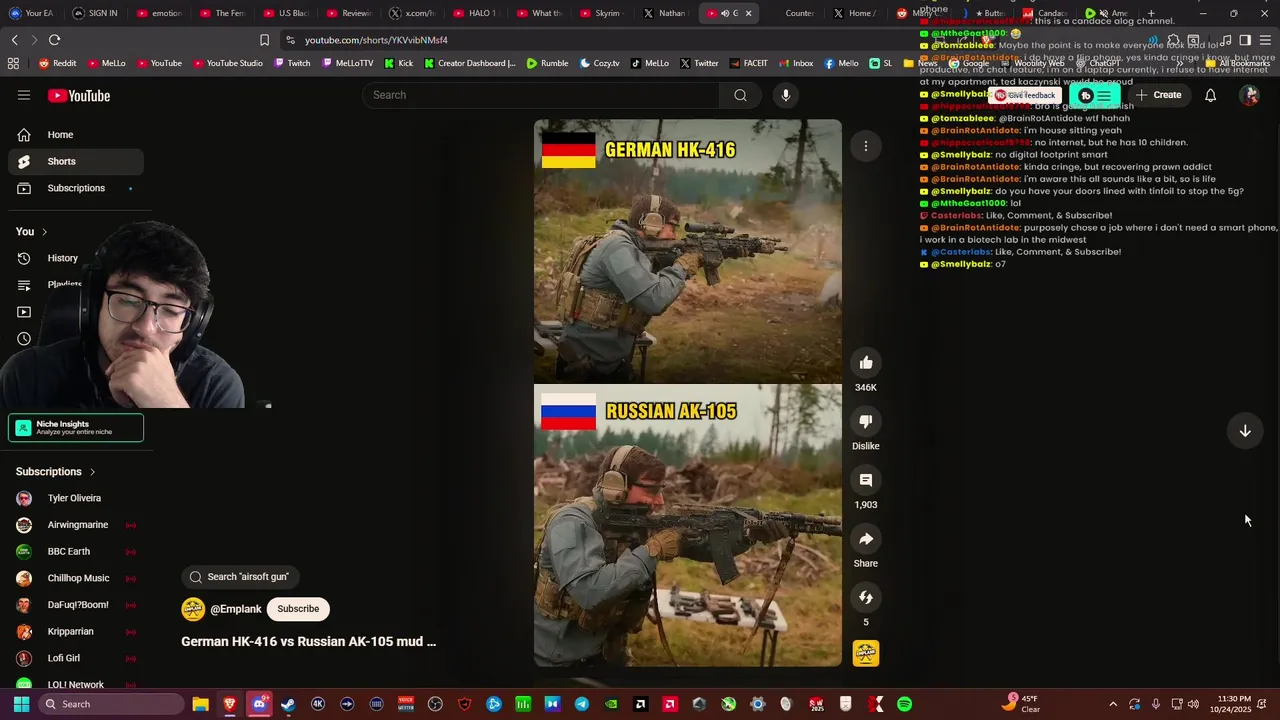Image resolution: width=1280 pixels, height=720 pixels.
Task: Click the YouTube logo
Action: click(x=79, y=95)
